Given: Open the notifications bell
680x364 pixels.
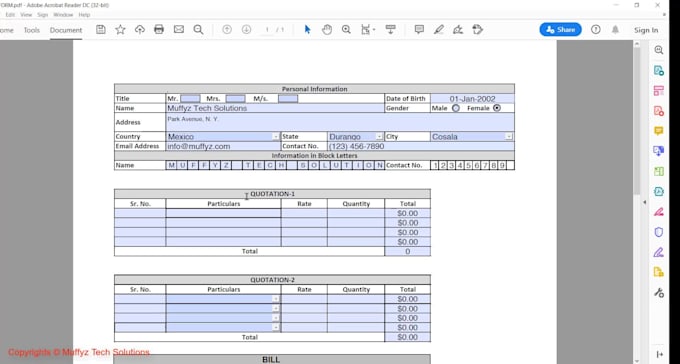Looking at the screenshot, I should point(615,30).
